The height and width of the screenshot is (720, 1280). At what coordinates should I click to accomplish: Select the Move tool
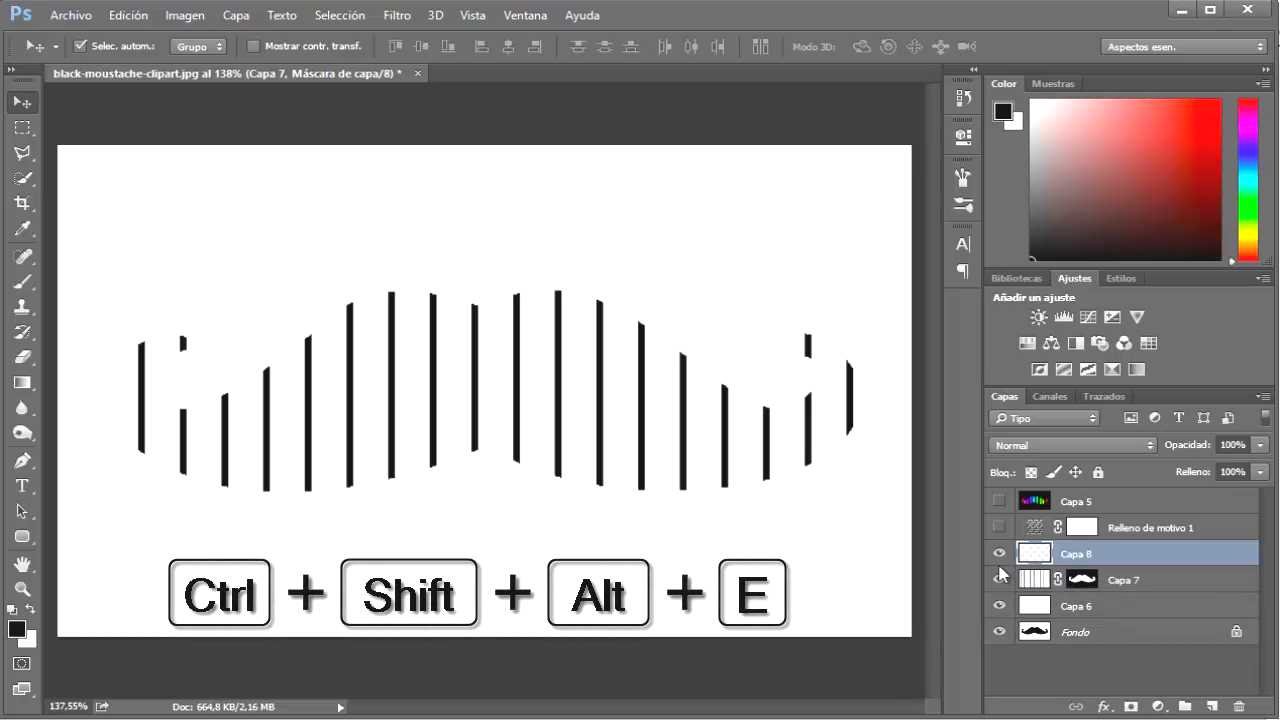pos(22,102)
